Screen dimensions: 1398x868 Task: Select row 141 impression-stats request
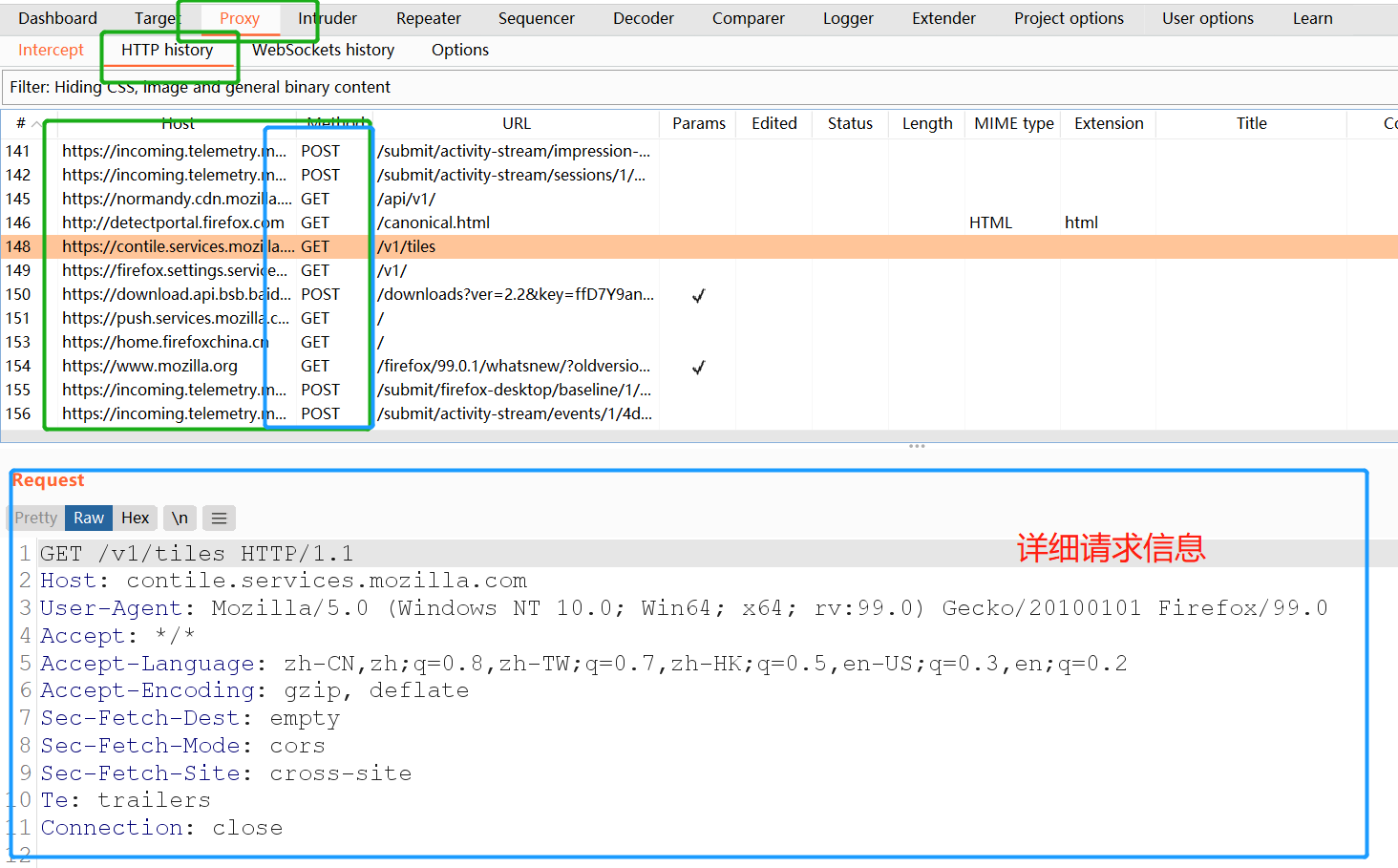(x=699, y=151)
